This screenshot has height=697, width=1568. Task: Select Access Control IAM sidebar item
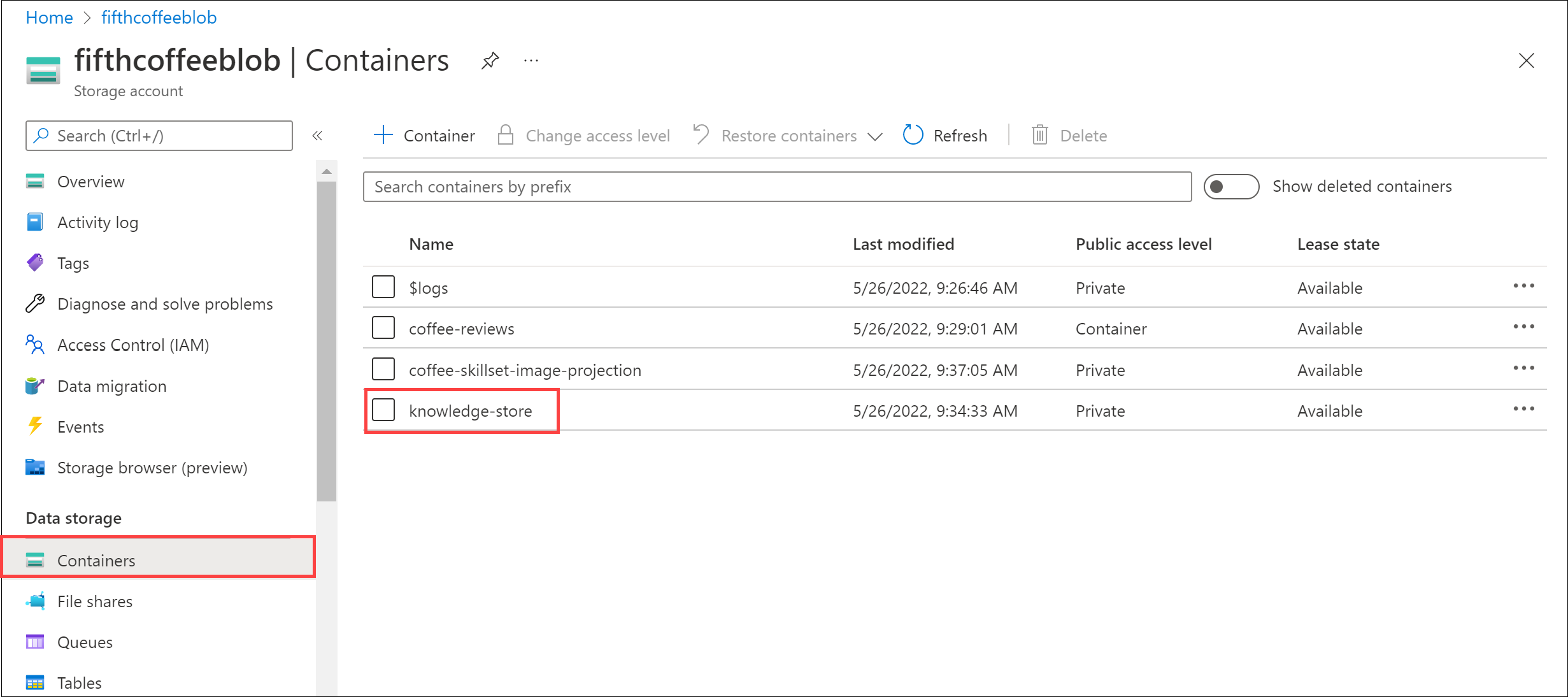pyautogui.click(x=134, y=345)
